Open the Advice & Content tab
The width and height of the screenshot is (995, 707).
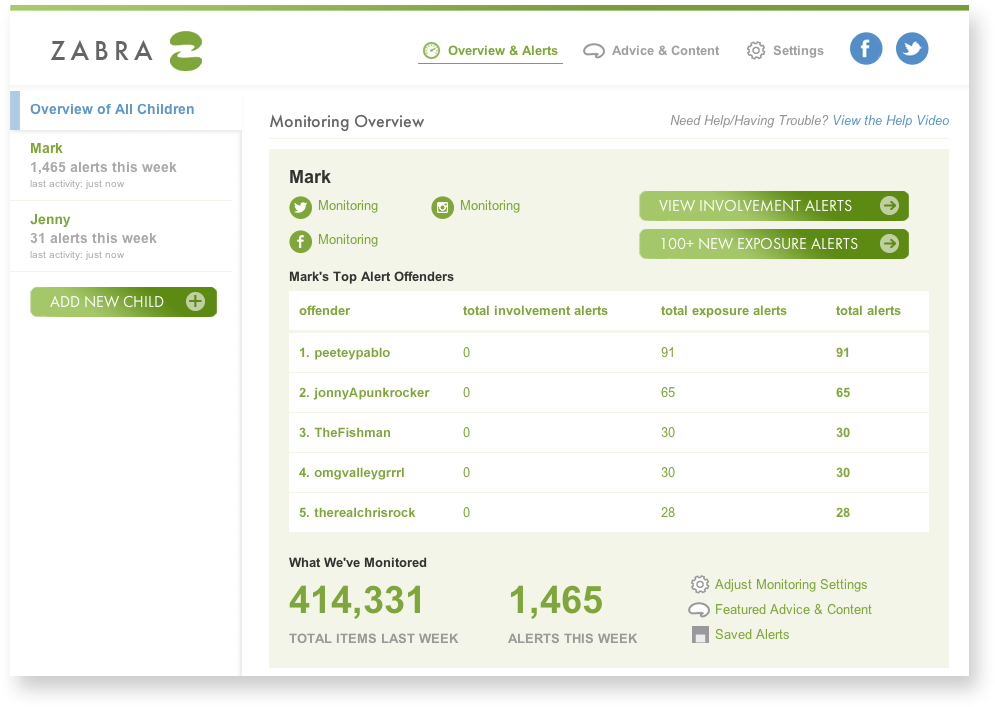point(651,51)
